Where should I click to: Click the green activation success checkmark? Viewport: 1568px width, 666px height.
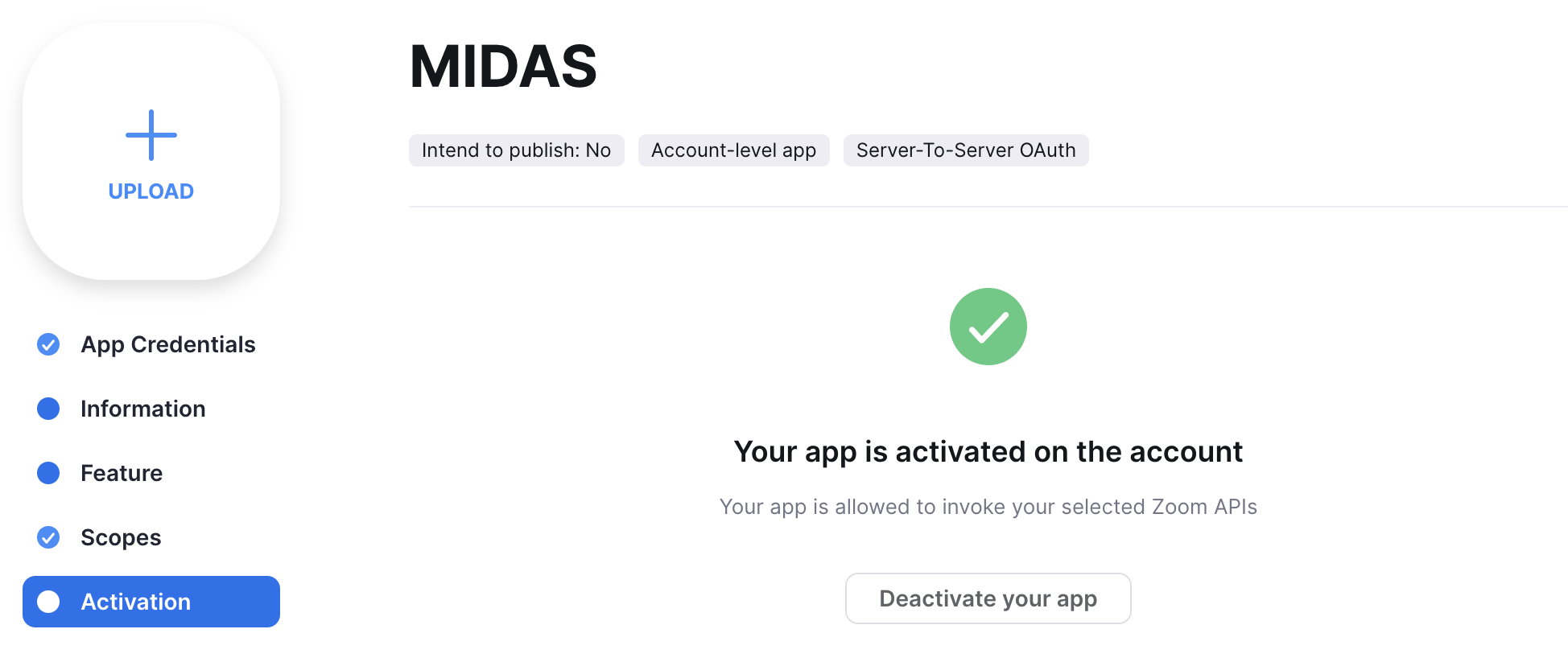[988, 327]
